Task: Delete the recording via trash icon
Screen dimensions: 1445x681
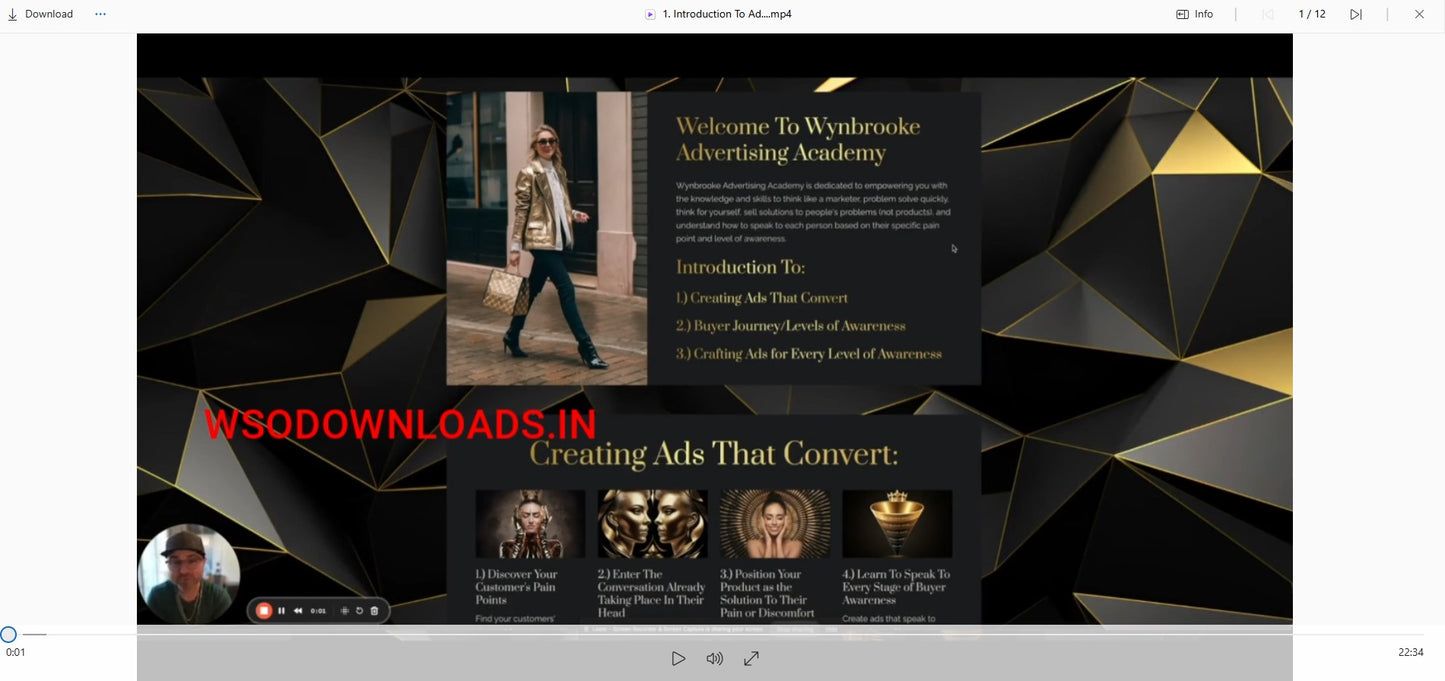Action: pos(374,611)
